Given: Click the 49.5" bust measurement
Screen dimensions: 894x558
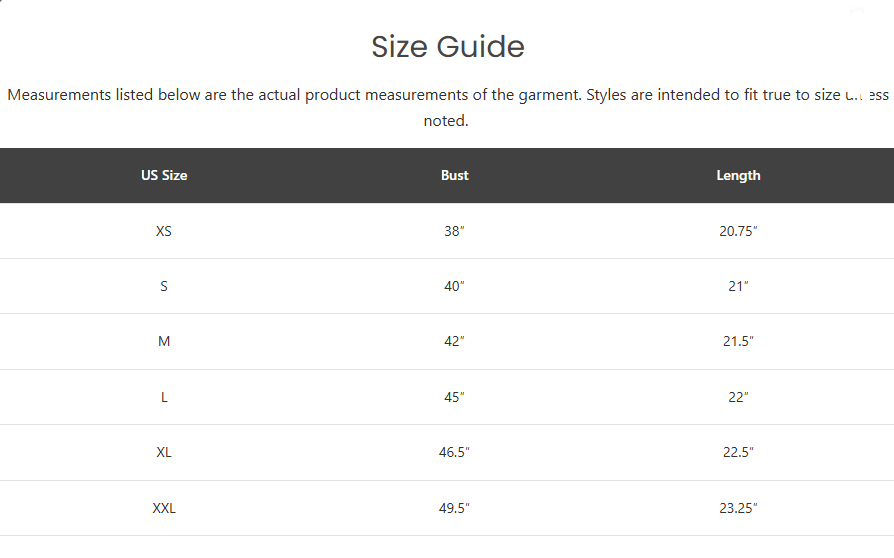Looking at the screenshot, I should click(454, 508).
